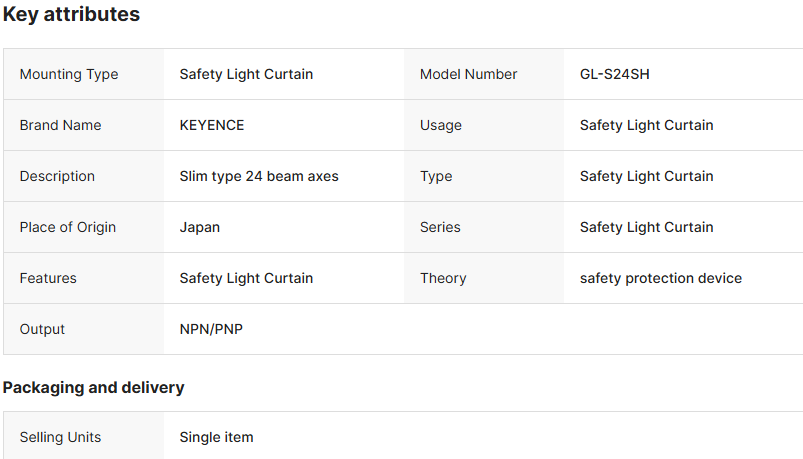The height and width of the screenshot is (459, 803).
Task: Click the Brand Name label
Action: 60,125
